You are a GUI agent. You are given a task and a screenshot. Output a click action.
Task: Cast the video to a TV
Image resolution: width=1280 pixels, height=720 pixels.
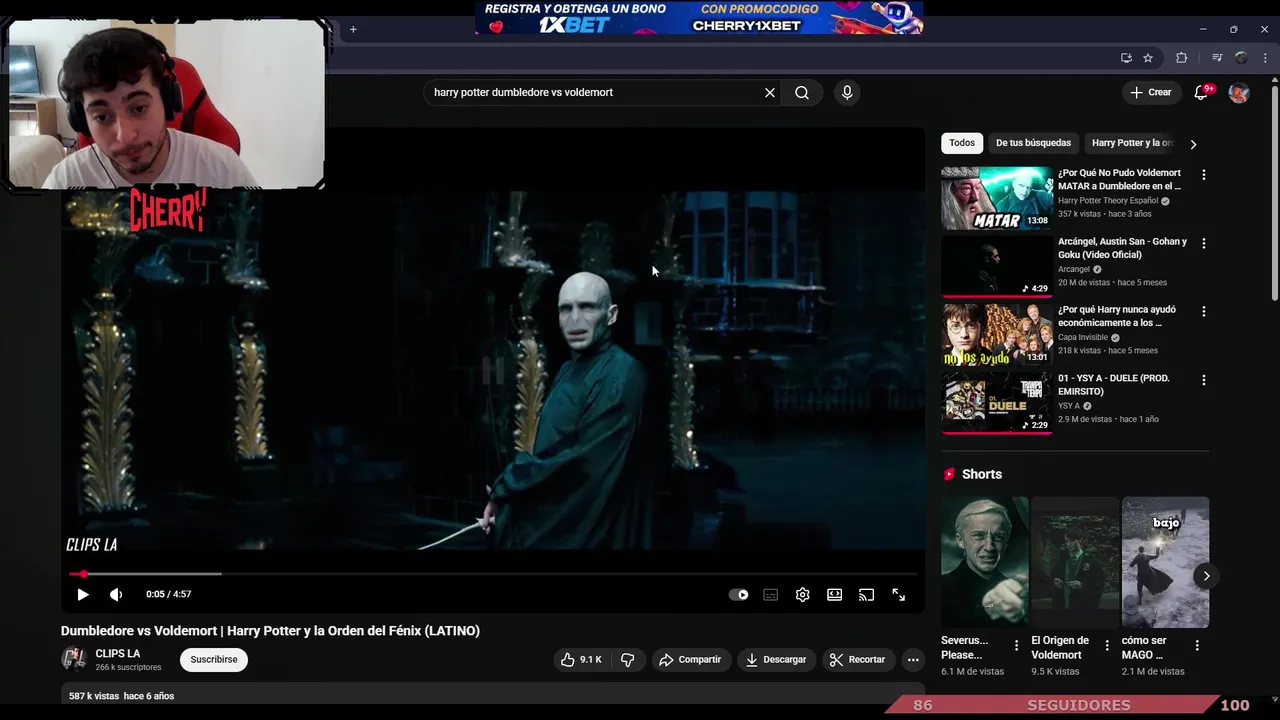[867, 594]
